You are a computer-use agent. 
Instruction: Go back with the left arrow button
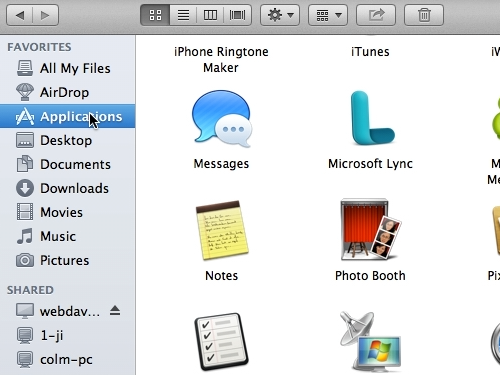tap(20, 15)
